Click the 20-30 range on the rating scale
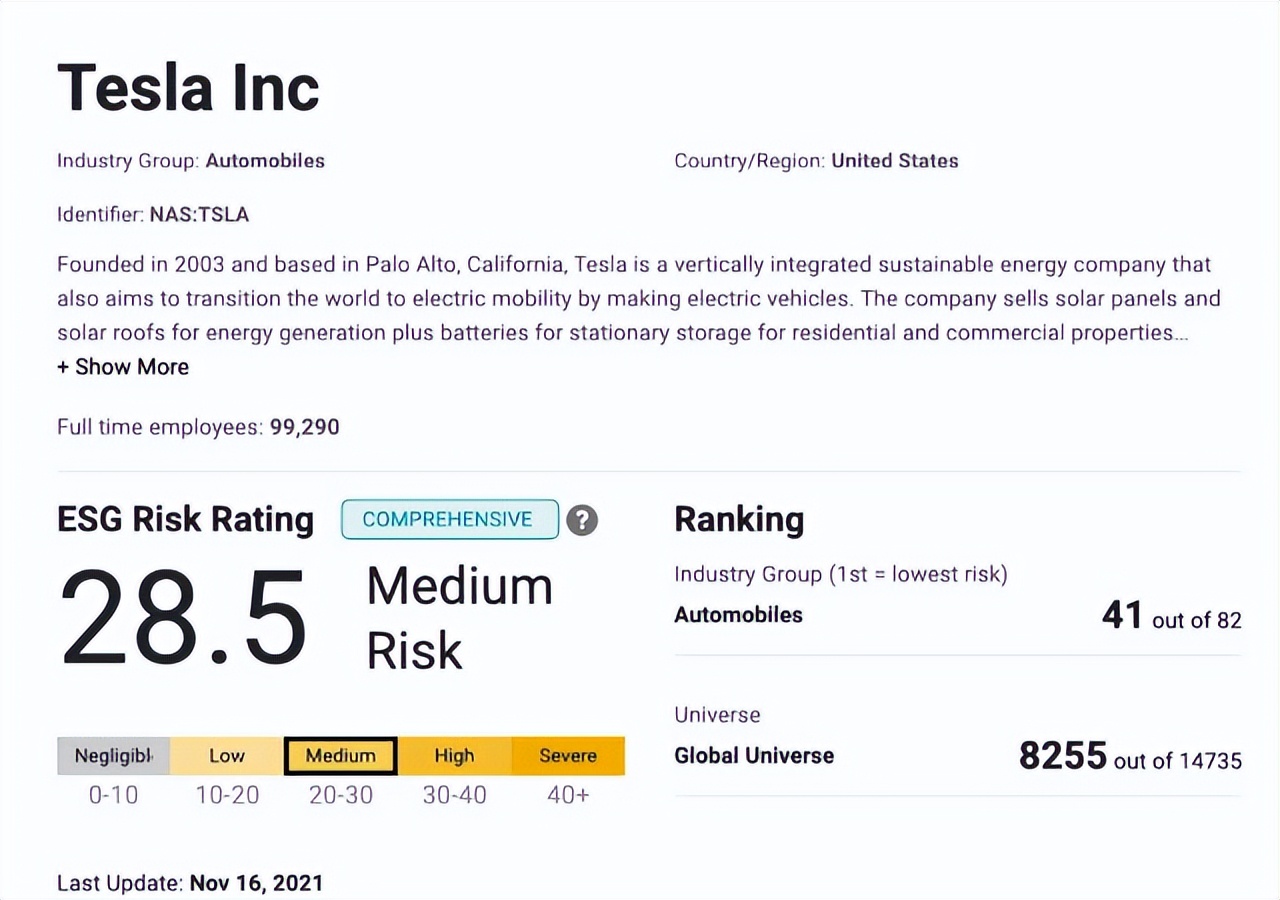Screen dimensions: 1280x900 pos(340,795)
